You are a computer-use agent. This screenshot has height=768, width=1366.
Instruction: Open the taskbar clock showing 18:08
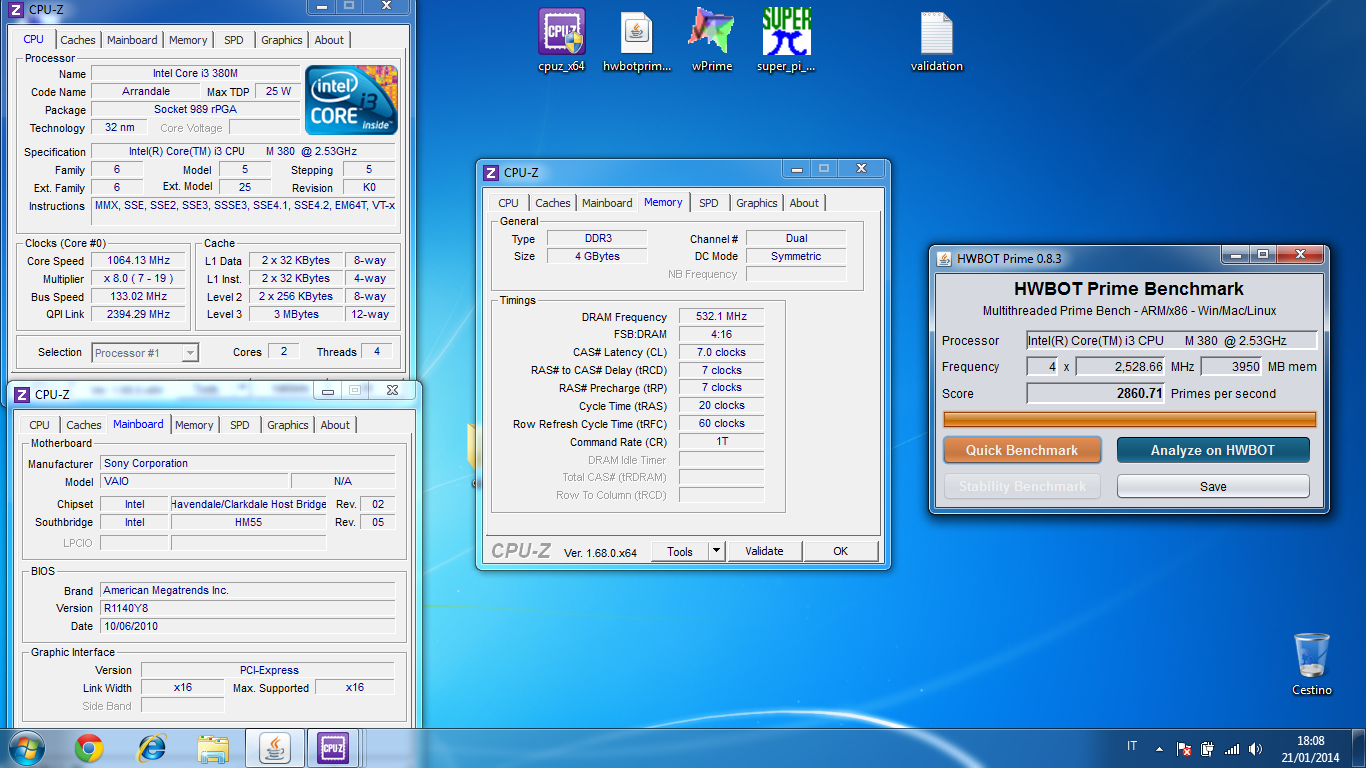coord(1310,748)
